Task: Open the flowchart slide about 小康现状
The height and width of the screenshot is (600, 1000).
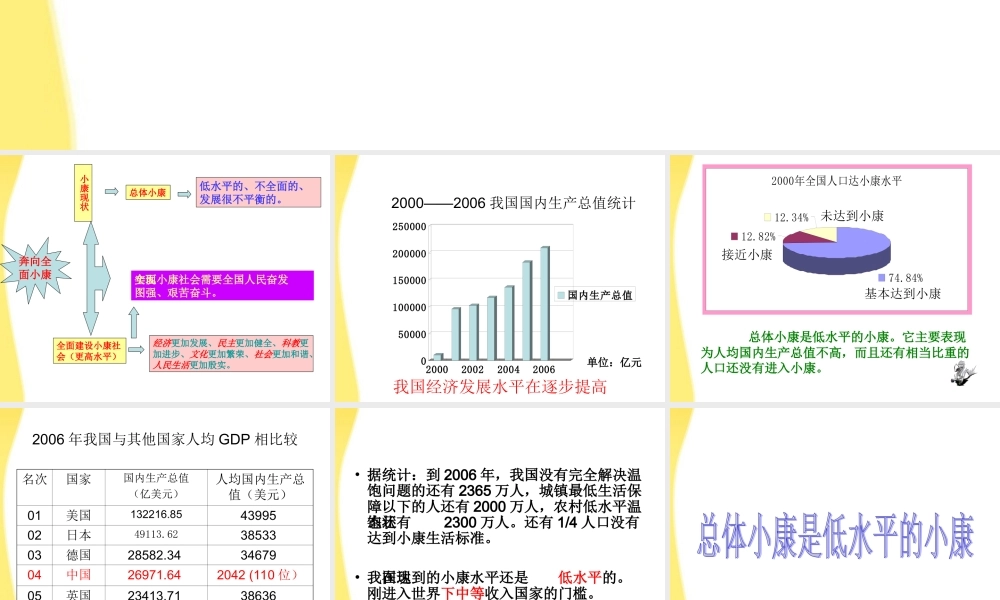Action: (165, 278)
